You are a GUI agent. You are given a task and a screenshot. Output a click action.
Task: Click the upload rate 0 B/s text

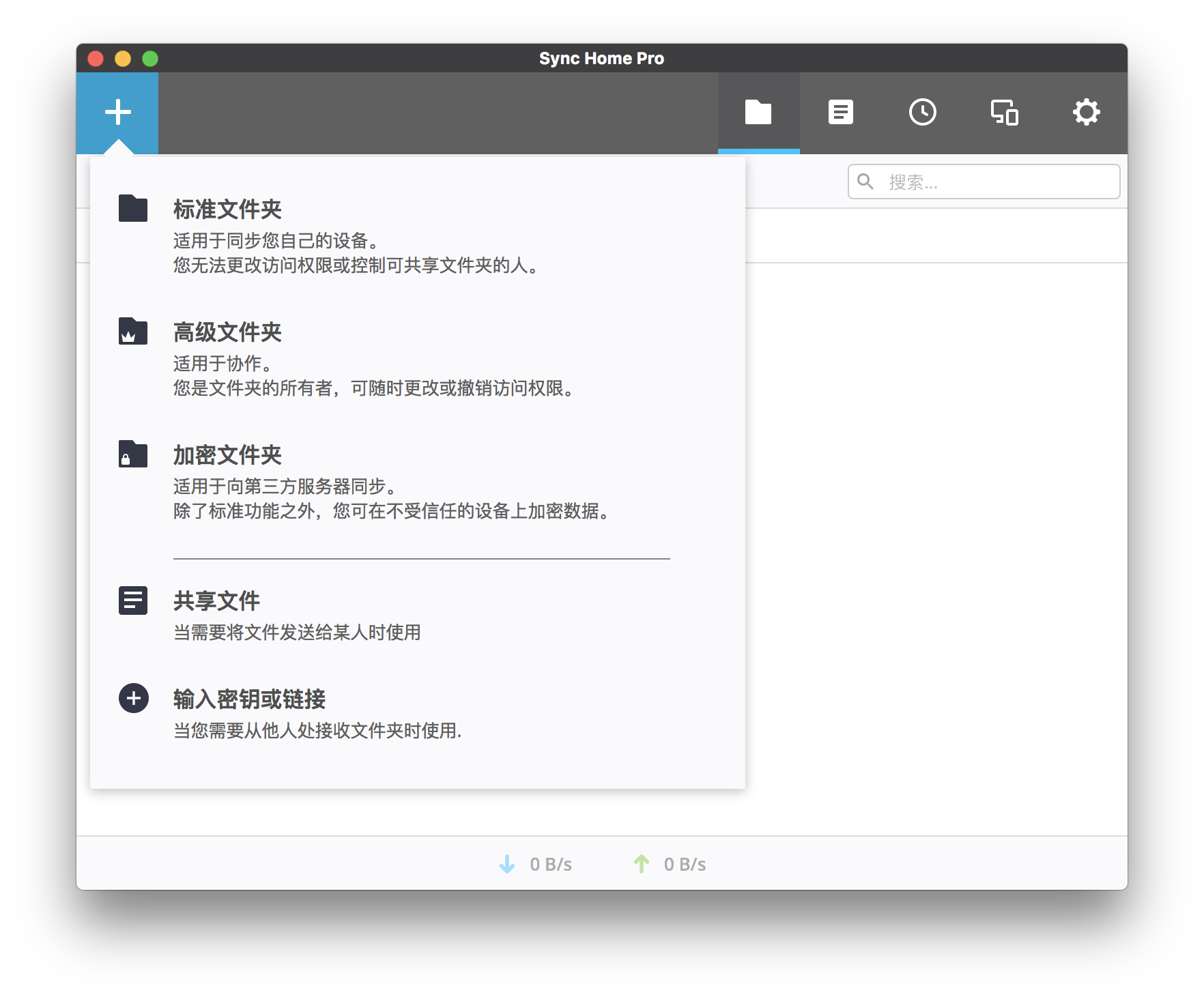coord(685,865)
